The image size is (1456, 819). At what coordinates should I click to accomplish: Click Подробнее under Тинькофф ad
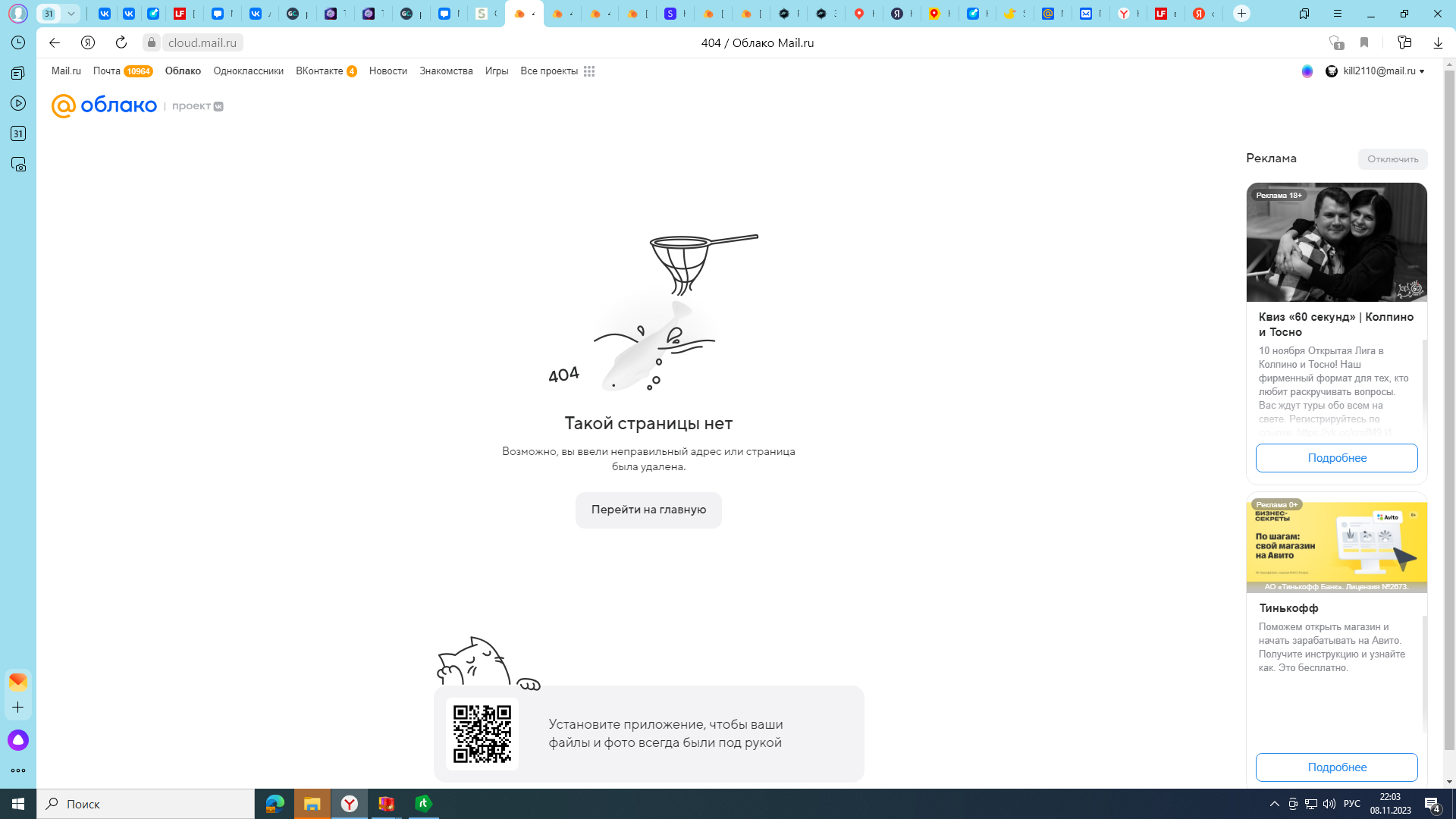coord(1336,767)
